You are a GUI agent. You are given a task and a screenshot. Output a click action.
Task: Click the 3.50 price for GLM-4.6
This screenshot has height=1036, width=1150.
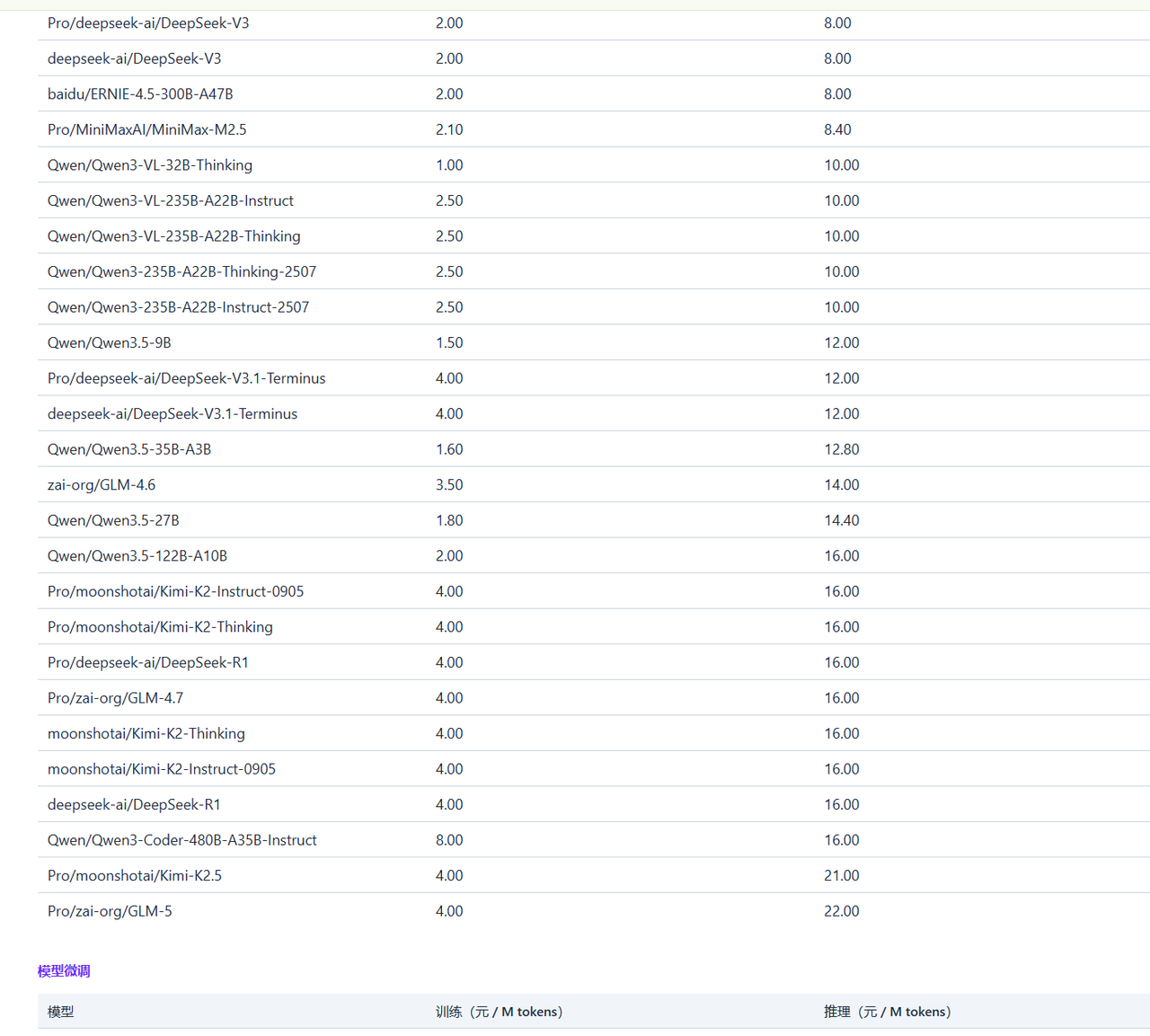point(449,485)
